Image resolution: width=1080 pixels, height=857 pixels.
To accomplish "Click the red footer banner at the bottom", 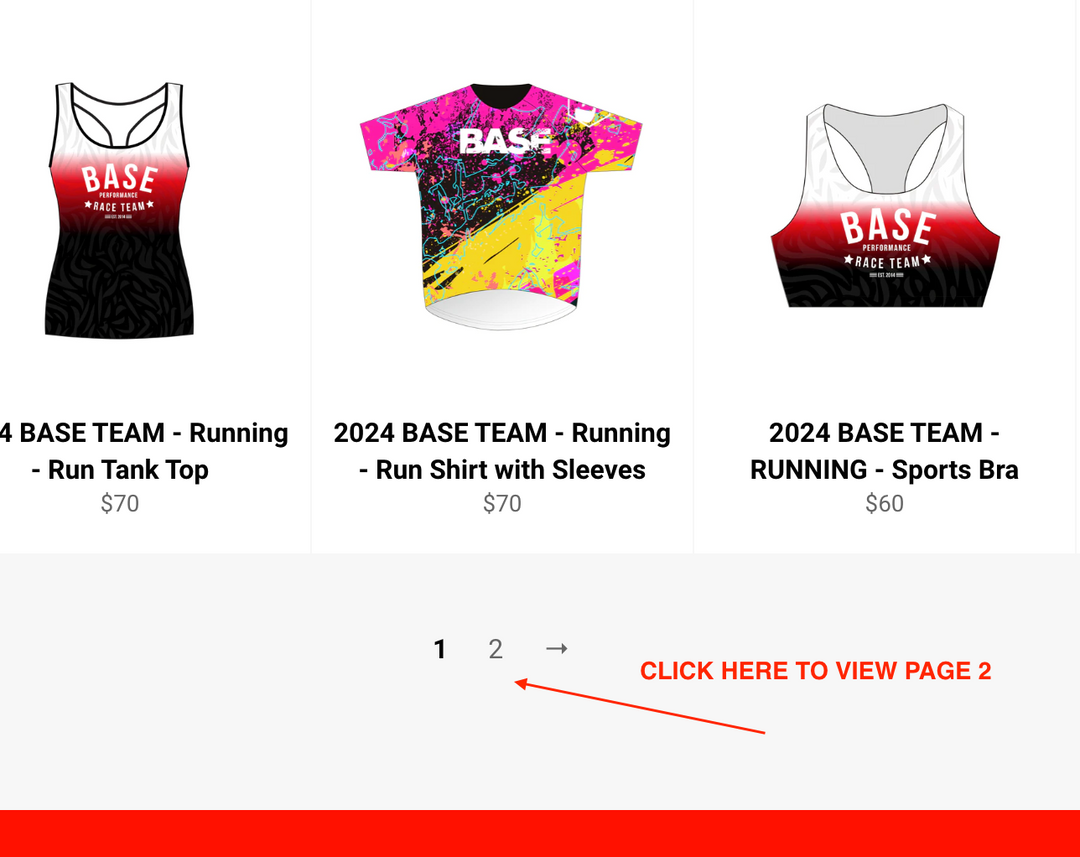I will (540, 834).
